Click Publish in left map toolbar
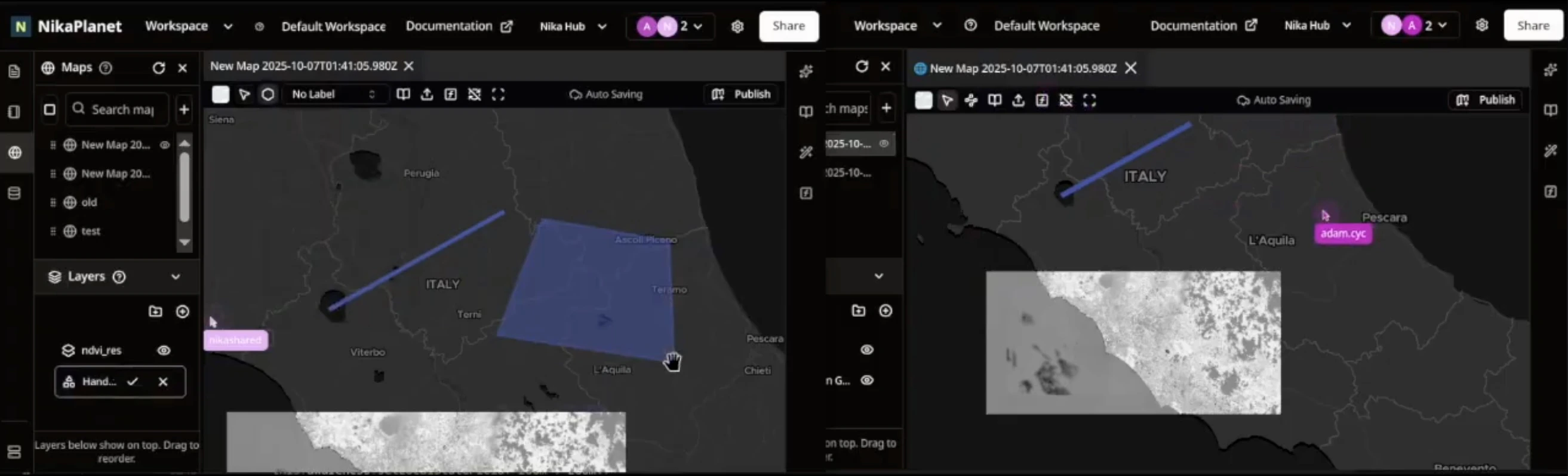Screen dimensions: 1568x476 coord(742,94)
